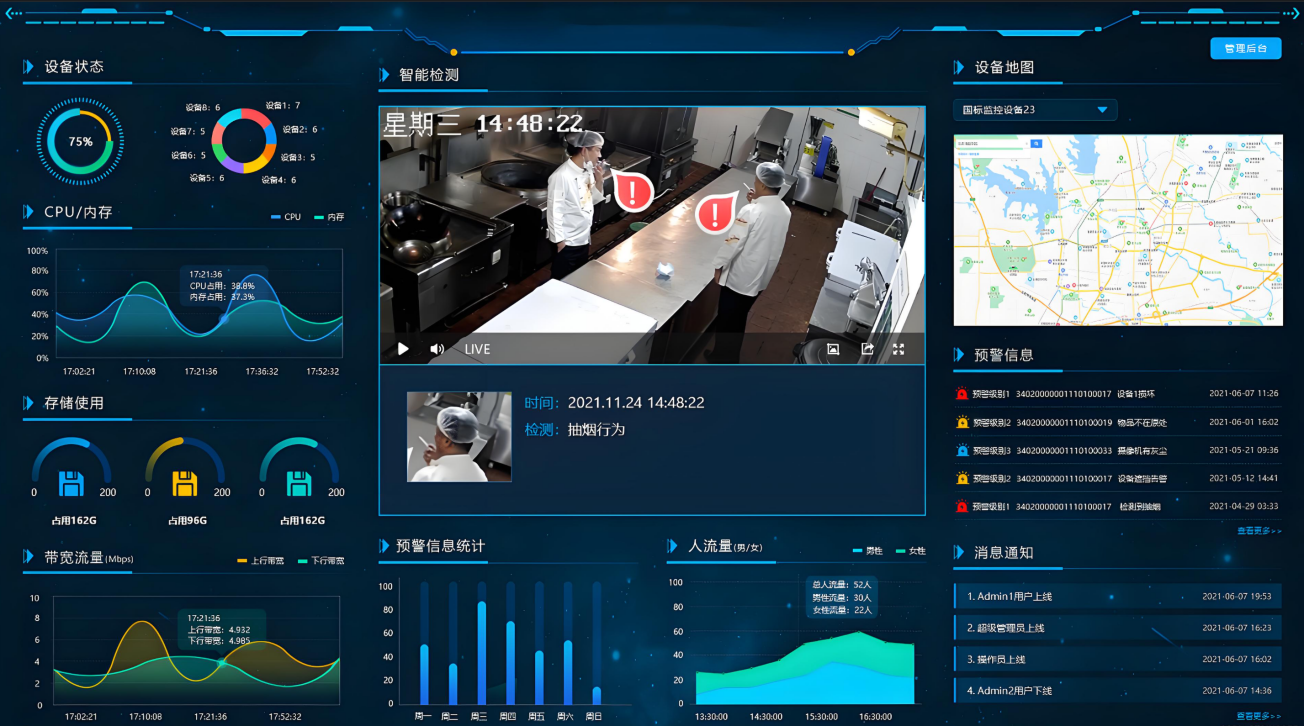
Task: Click the blue alarm icon for 摄像机有灰尘
Action: (962, 450)
